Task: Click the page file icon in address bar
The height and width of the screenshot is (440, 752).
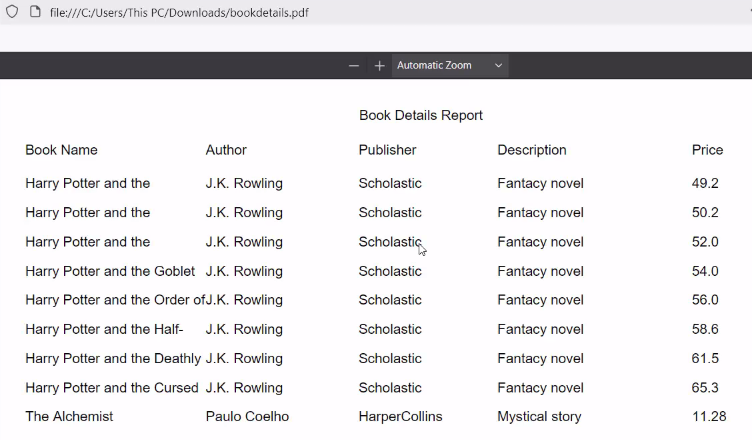Action: (35, 12)
